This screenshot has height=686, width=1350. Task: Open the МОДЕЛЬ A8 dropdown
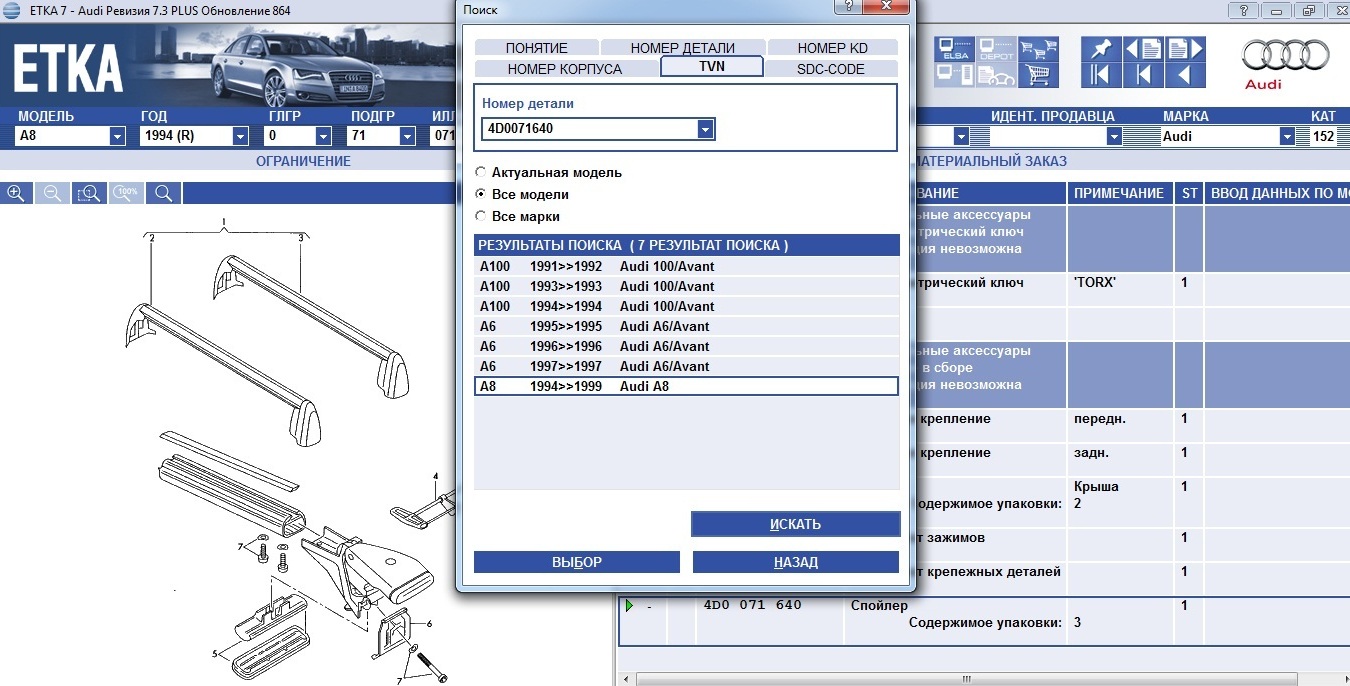(x=117, y=137)
